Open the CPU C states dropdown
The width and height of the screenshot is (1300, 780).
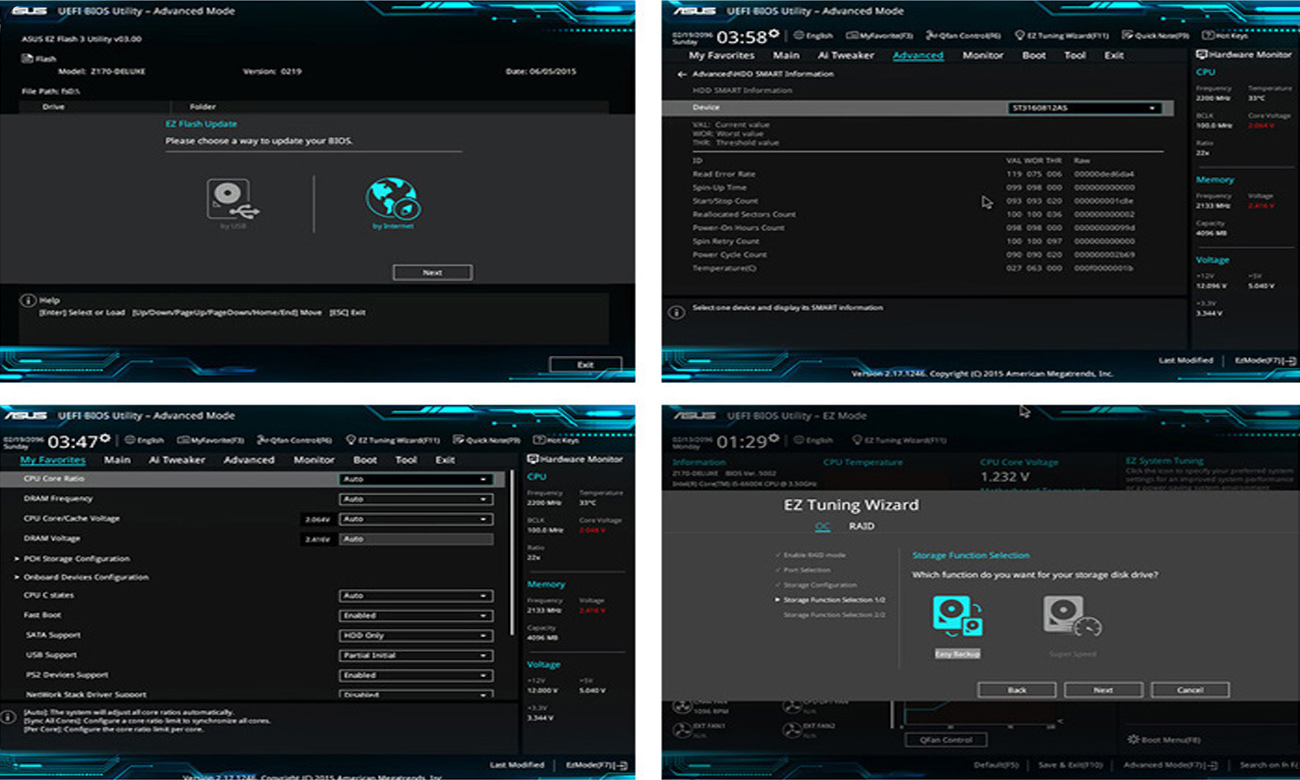pos(416,595)
